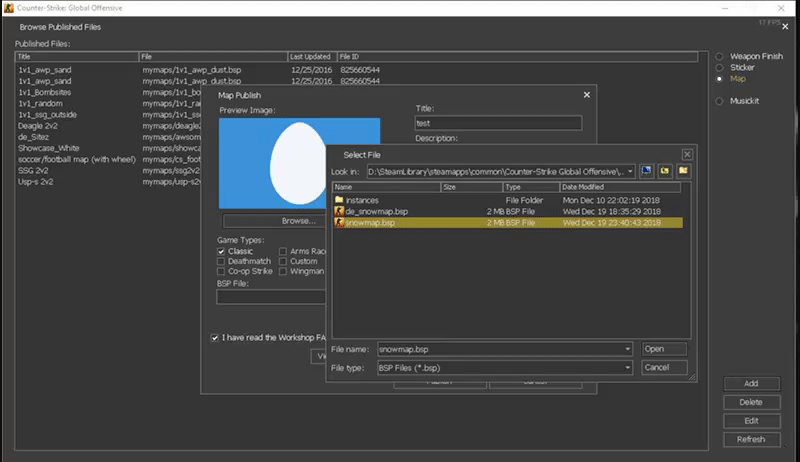Screen dimensions: 800x462
Task: Create a new folder in Select File
Action: pos(683,171)
